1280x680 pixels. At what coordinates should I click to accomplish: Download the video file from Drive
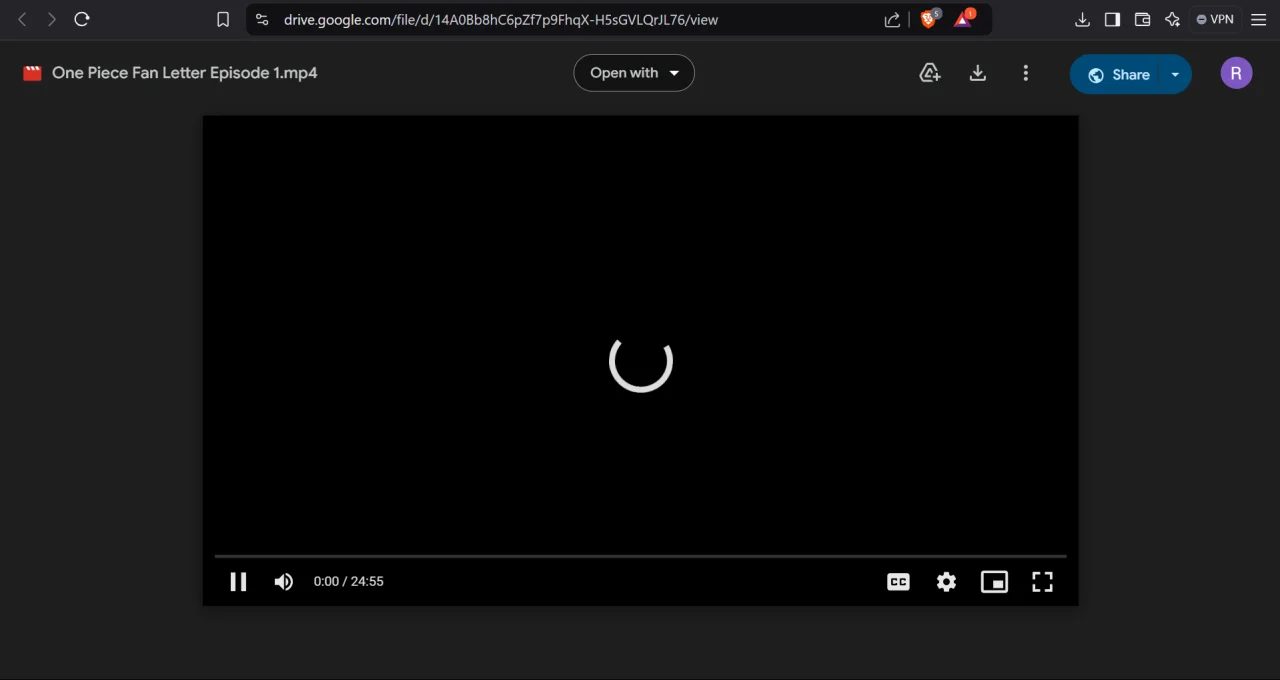(978, 73)
